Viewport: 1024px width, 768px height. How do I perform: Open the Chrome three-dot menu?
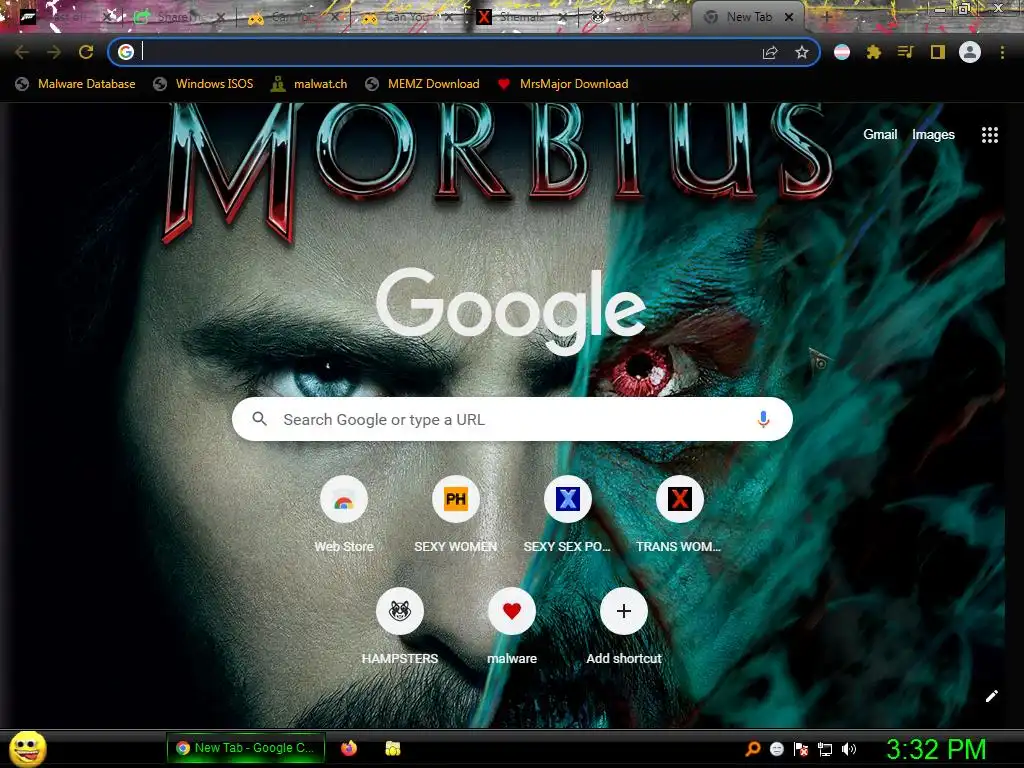click(x=1002, y=52)
